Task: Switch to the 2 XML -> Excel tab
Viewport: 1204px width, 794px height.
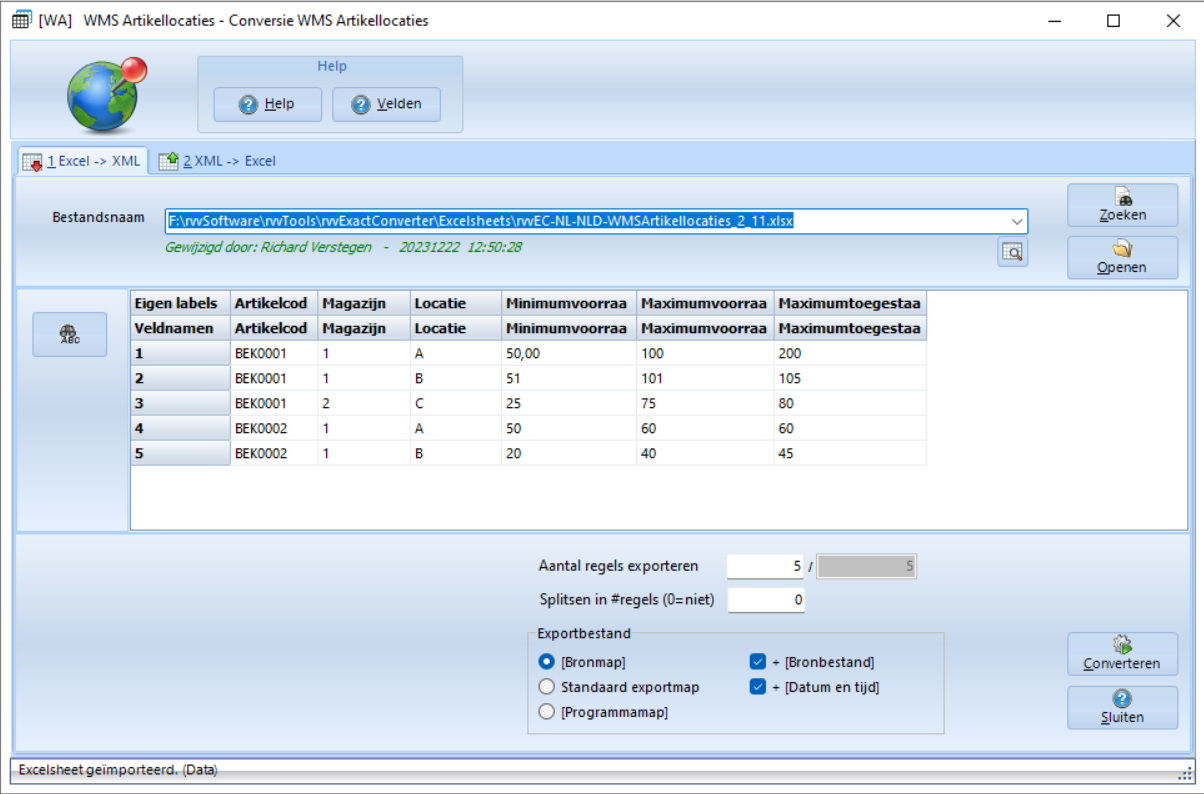Action: (x=217, y=160)
